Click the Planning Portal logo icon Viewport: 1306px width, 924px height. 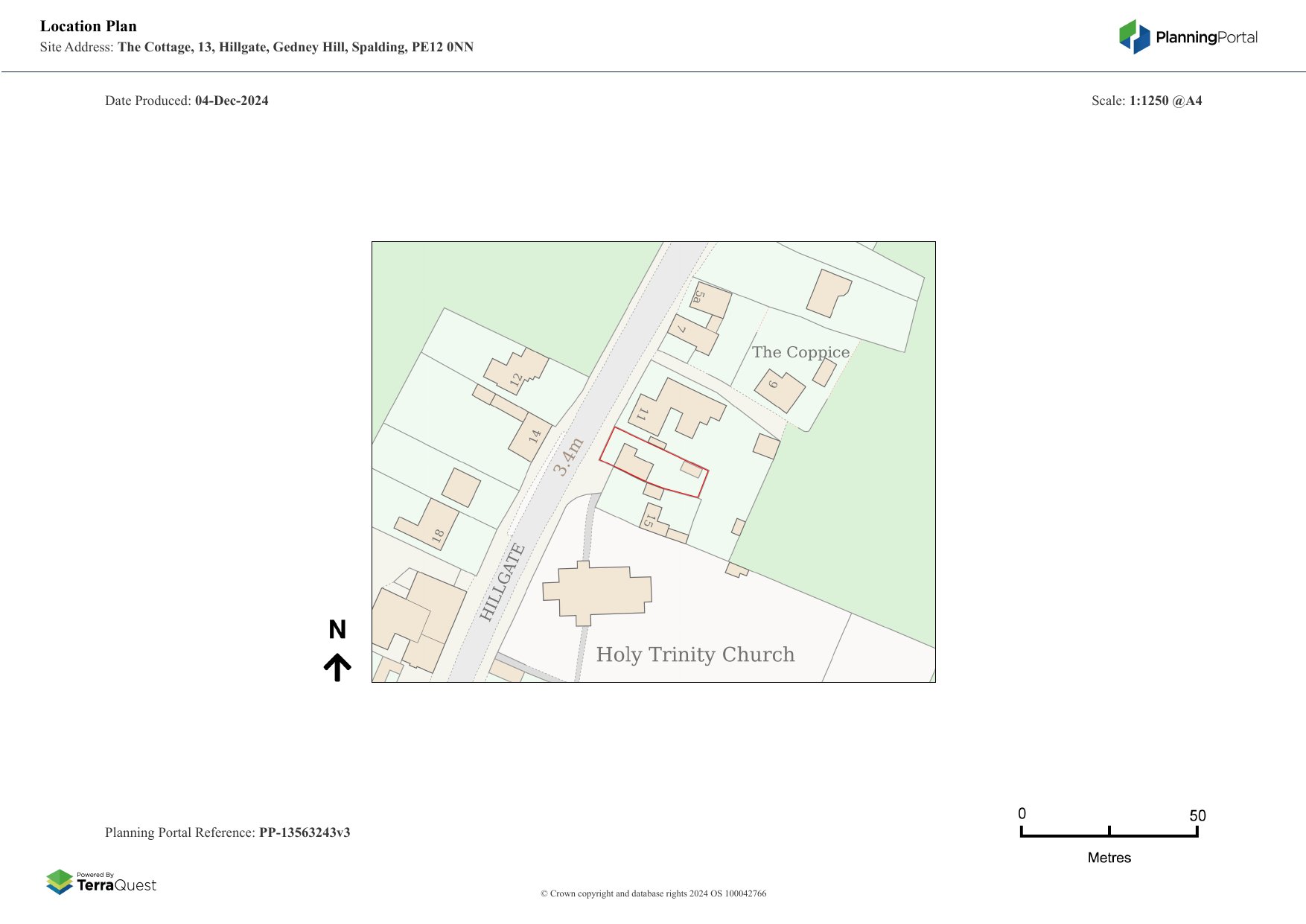[x=1134, y=36]
